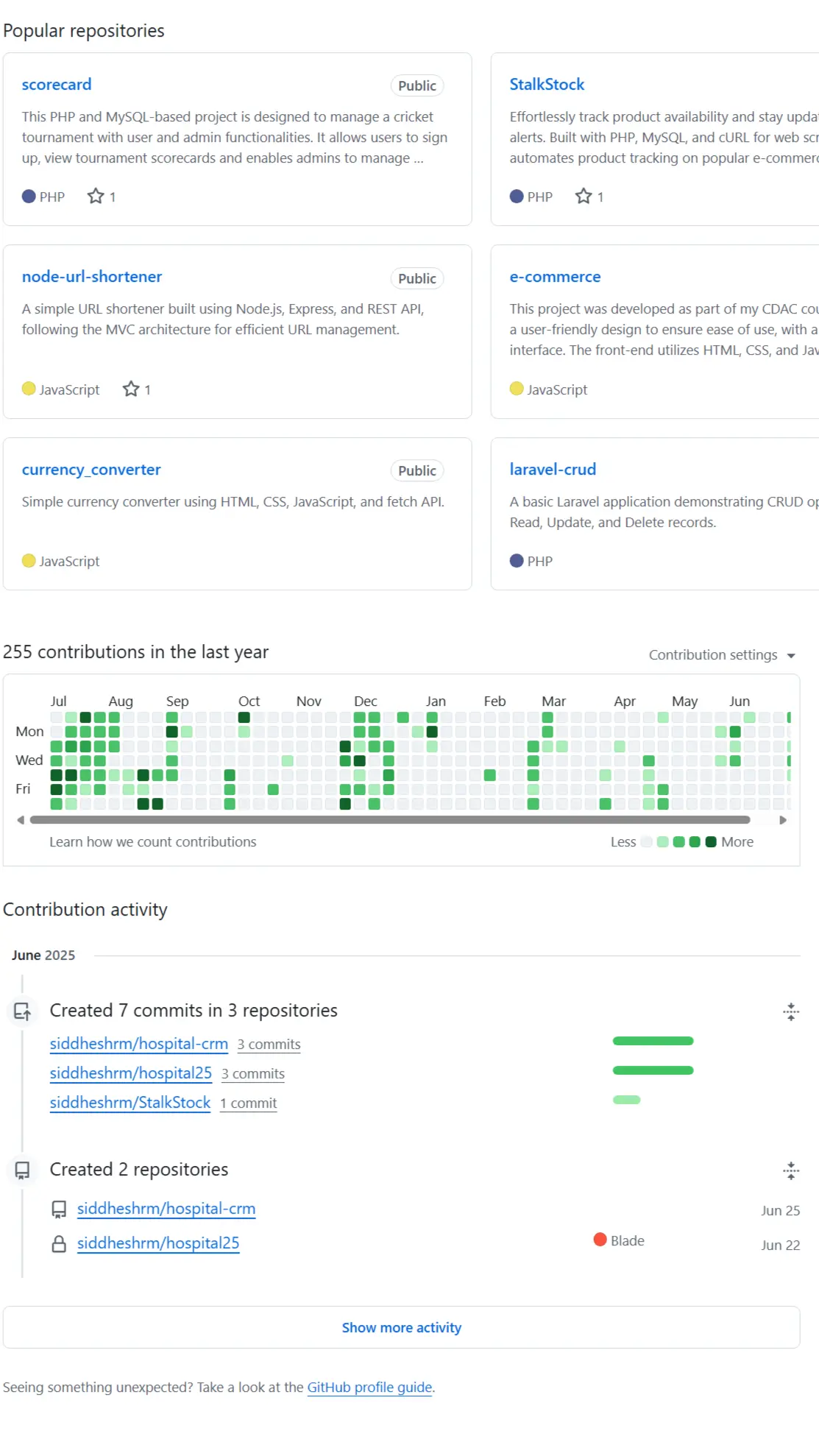
Task: Click the commit icon beside Created 7 commits
Action: (x=23, y=1011)
